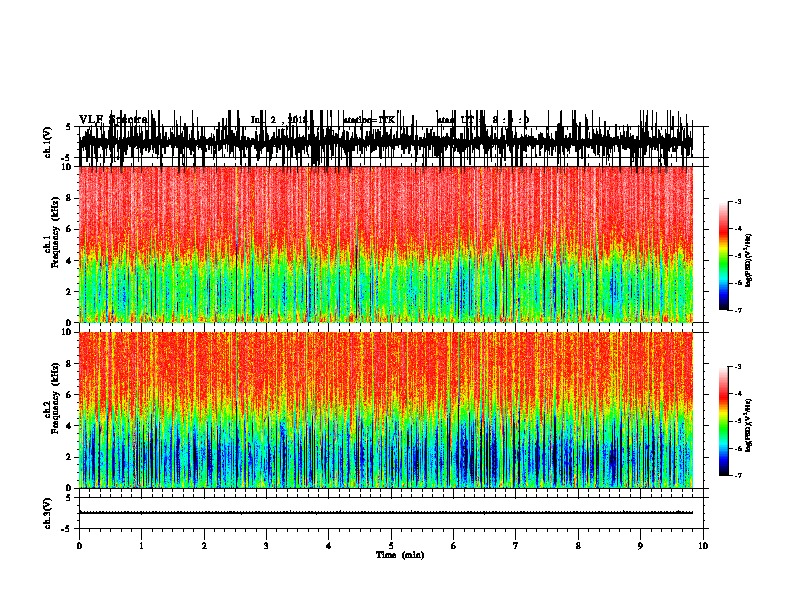Click the 'station=ITK' header text
The width and height of the screenshot is (792, 612).
369,120
